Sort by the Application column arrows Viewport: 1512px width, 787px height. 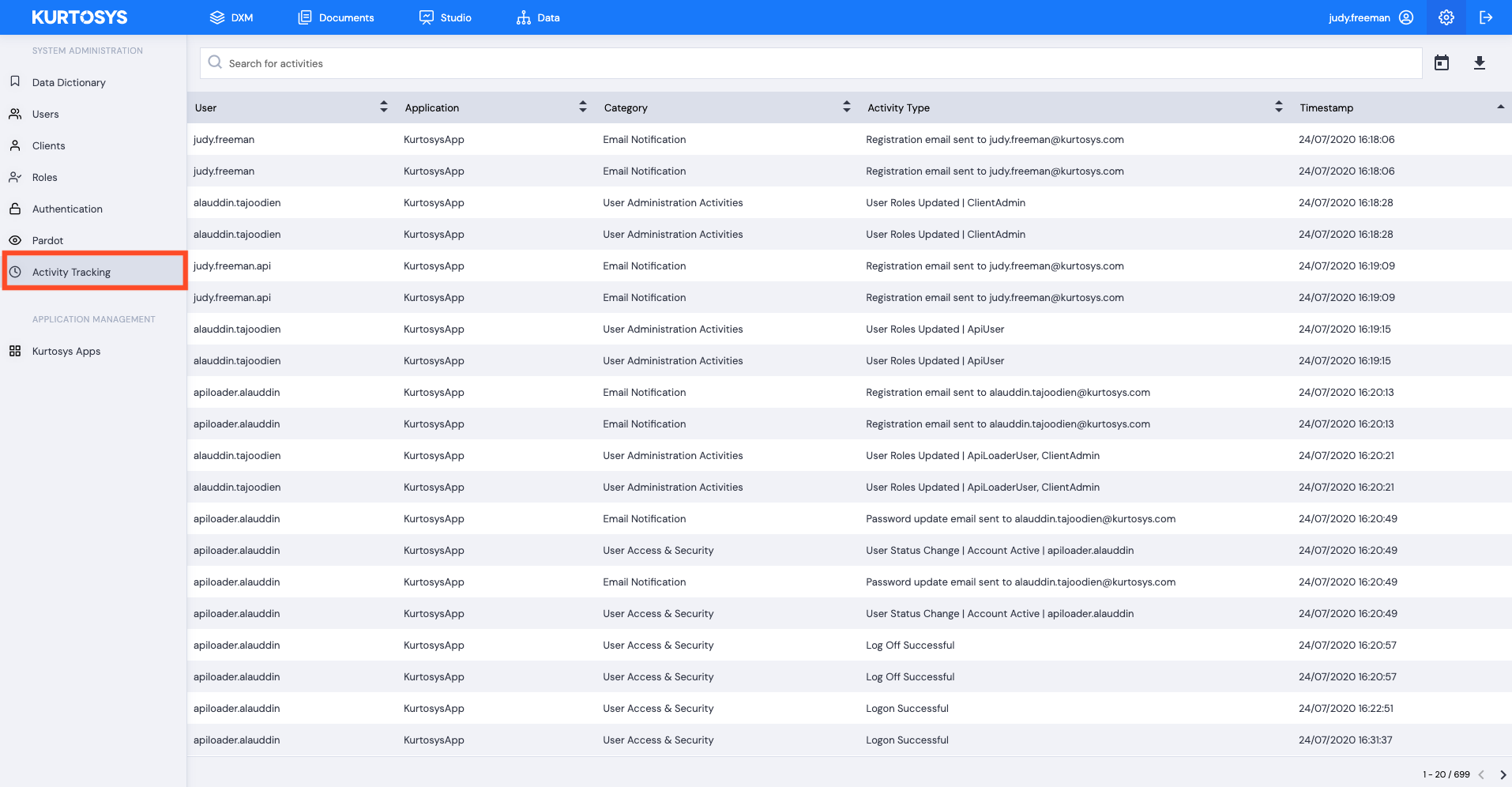point(583,107)
